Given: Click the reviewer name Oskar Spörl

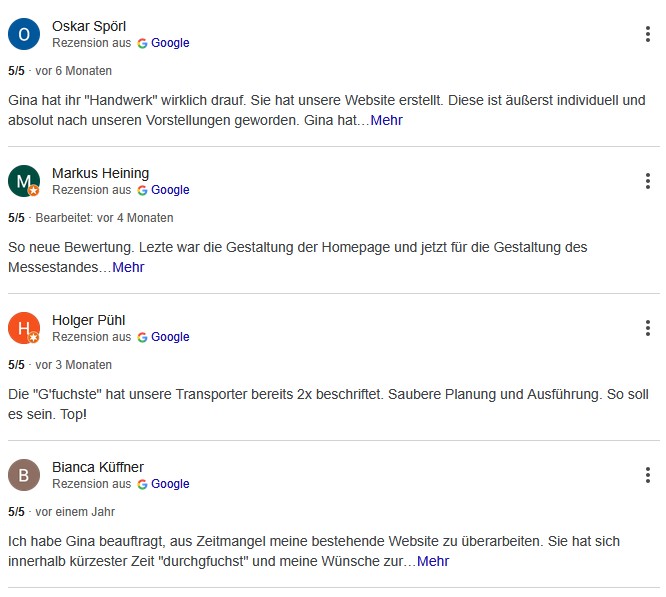Looking at the screenshot, I should (x=89, y=26).
